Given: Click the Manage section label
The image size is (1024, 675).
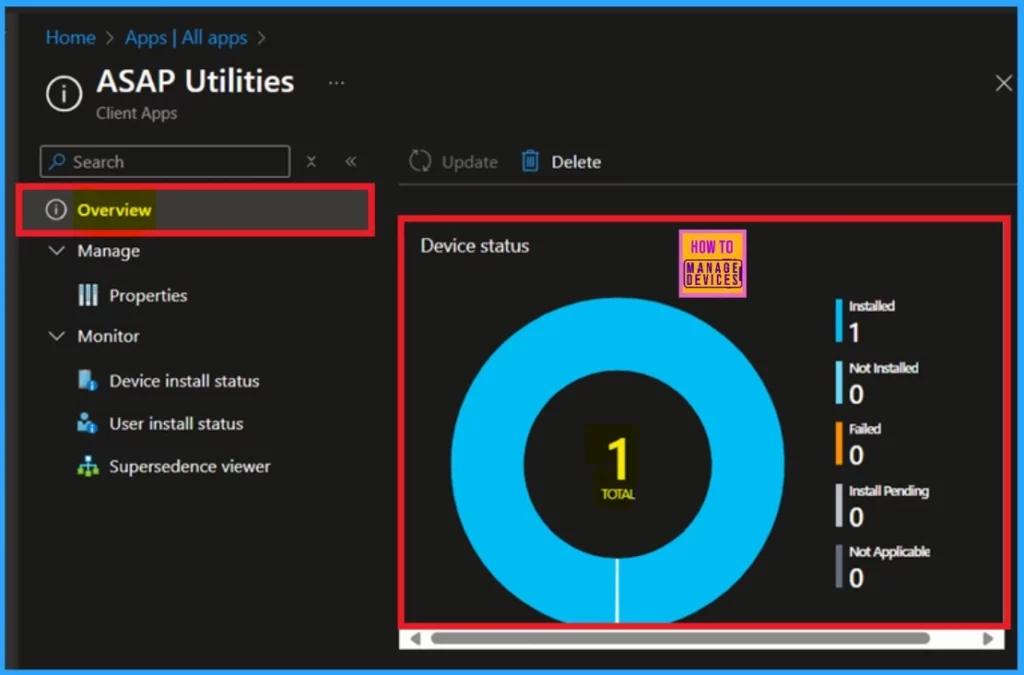Looking at the screenshot, I should click(x=108, y=251).
